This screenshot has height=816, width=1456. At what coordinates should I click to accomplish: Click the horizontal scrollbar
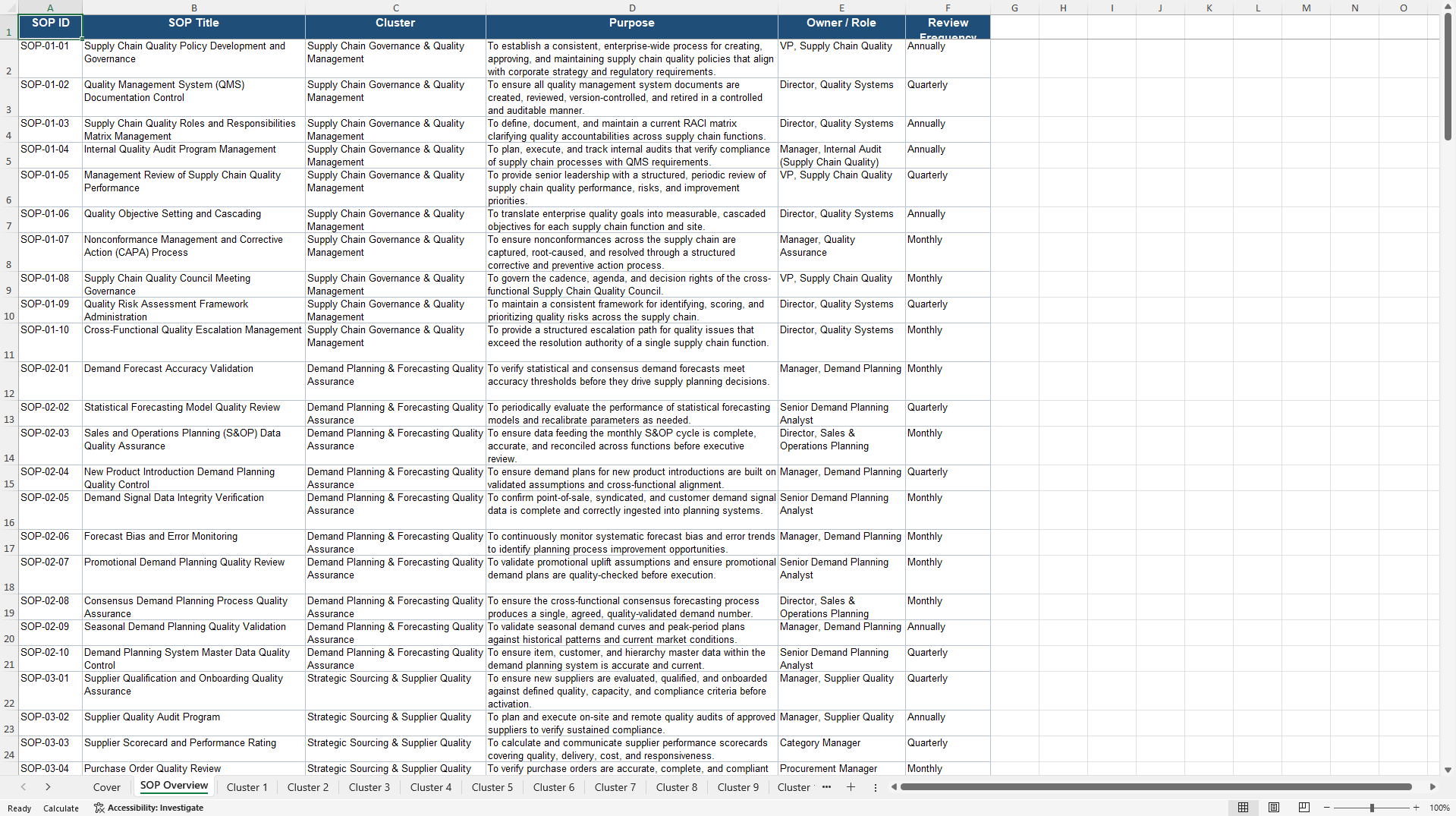pos(1156,787)
